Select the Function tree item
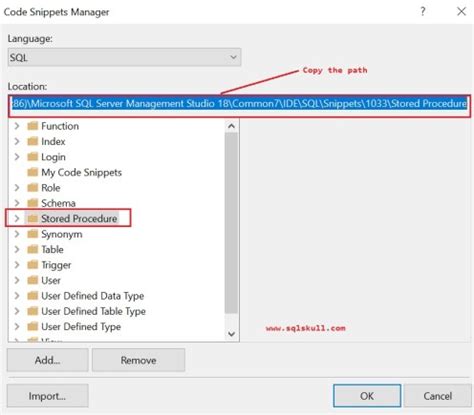This screenshot has height=415, width=474. coord(60,126)
